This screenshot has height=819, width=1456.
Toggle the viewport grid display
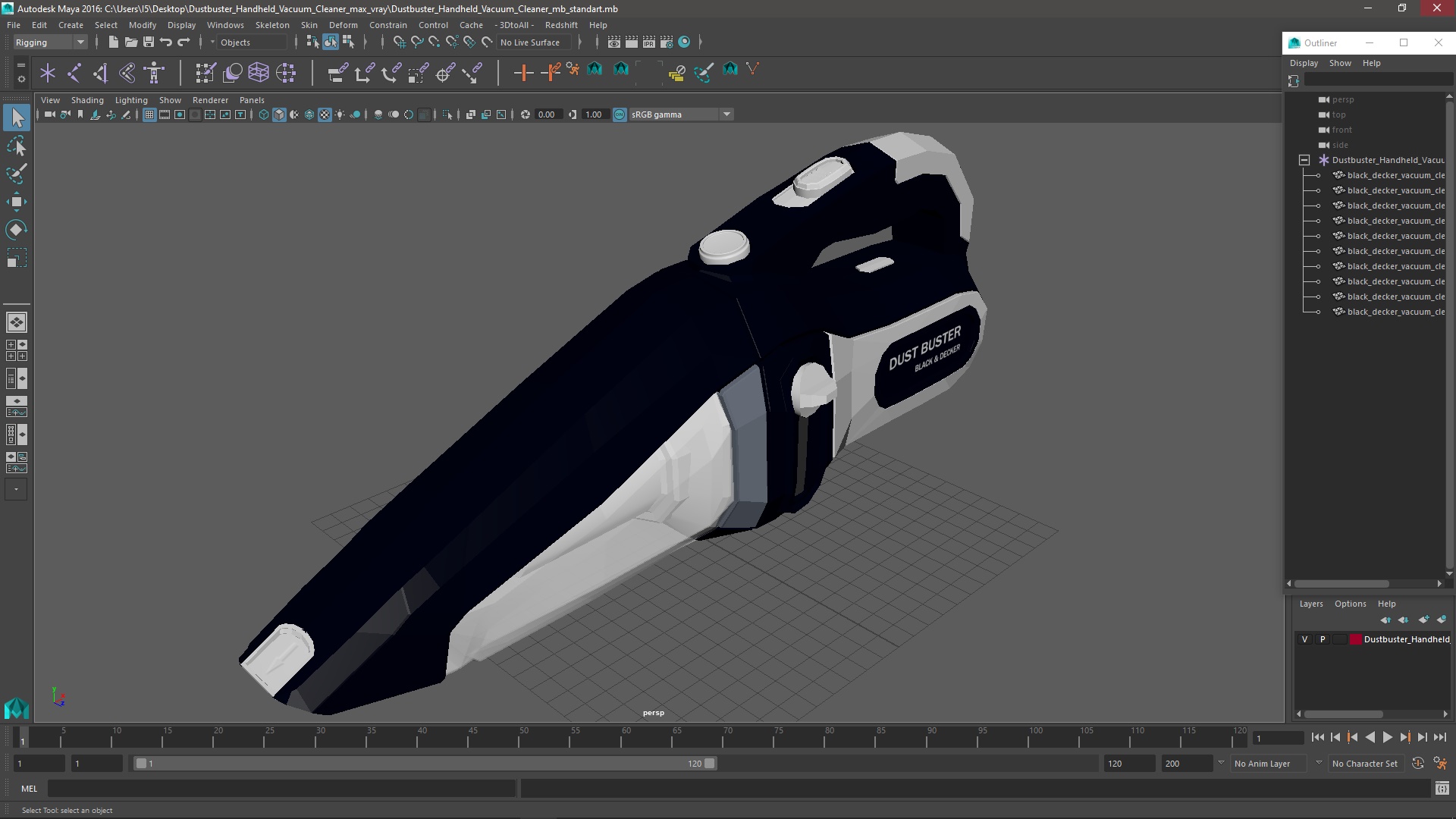click(149, 115)
